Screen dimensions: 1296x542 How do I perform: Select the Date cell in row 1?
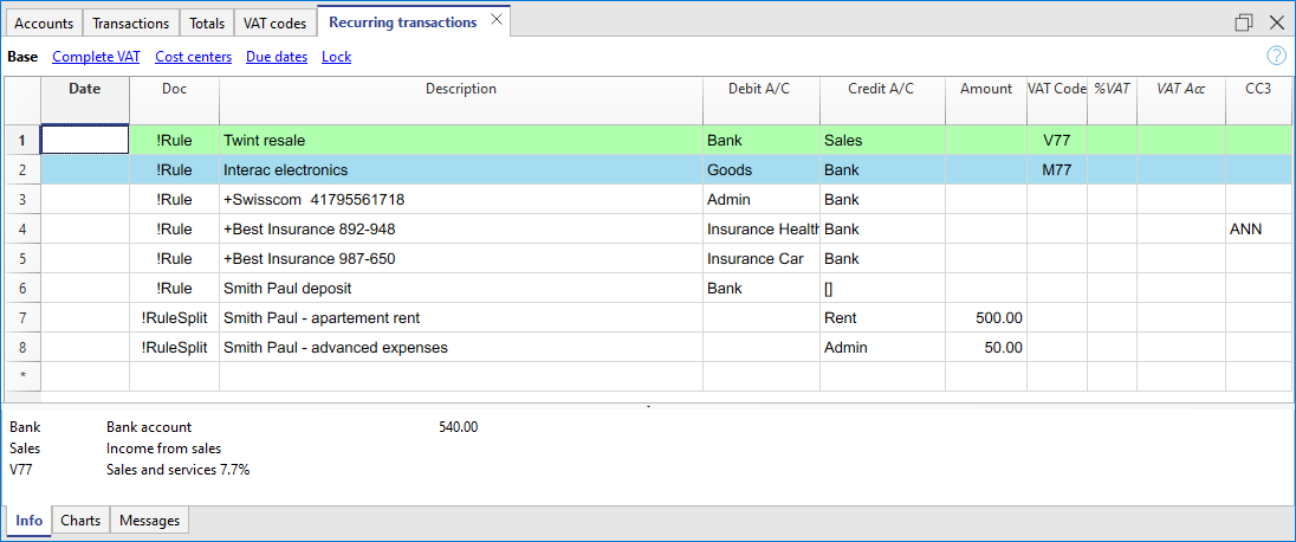(85, 140)
